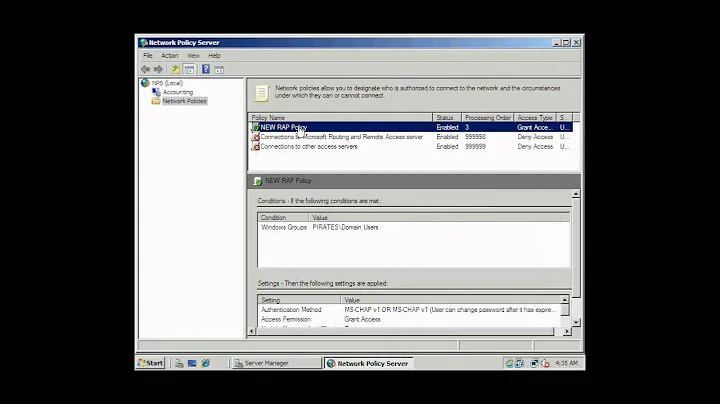Select the NEW RAP Policy row
Screen dimensions: 720x404
(411, 127)
